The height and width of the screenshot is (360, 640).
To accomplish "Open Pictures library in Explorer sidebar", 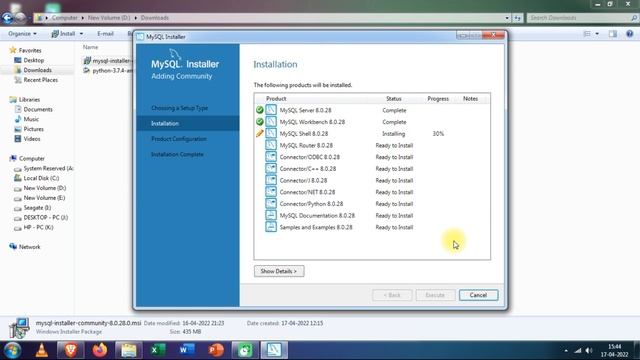I will [29, 129].
